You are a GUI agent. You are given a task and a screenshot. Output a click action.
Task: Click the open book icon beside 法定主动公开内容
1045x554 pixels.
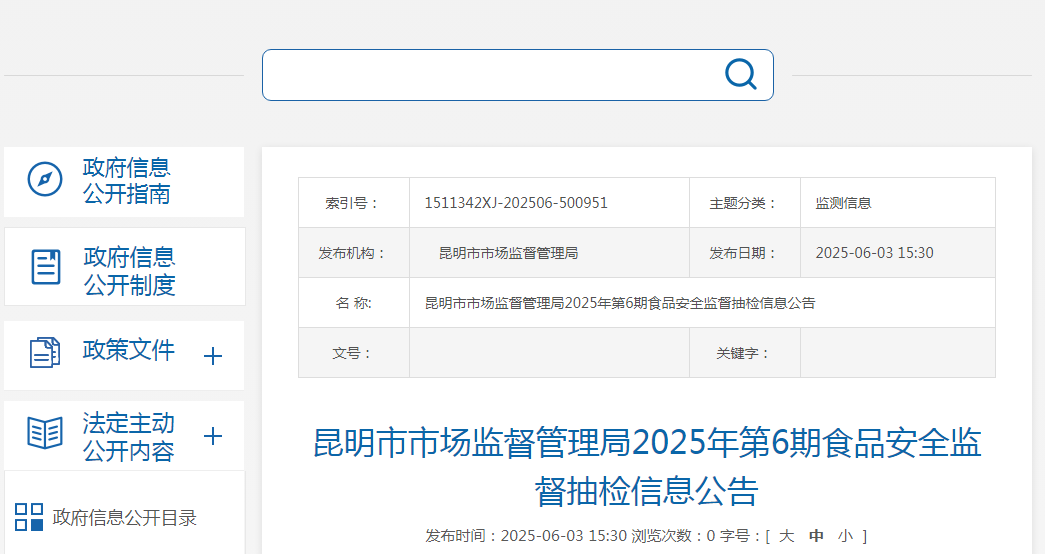pos(45,433)
